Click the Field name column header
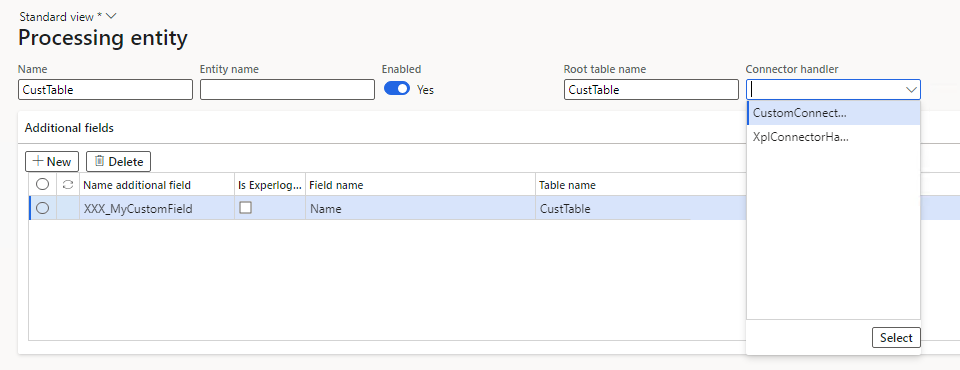960x370 pixels. point(421,185)
